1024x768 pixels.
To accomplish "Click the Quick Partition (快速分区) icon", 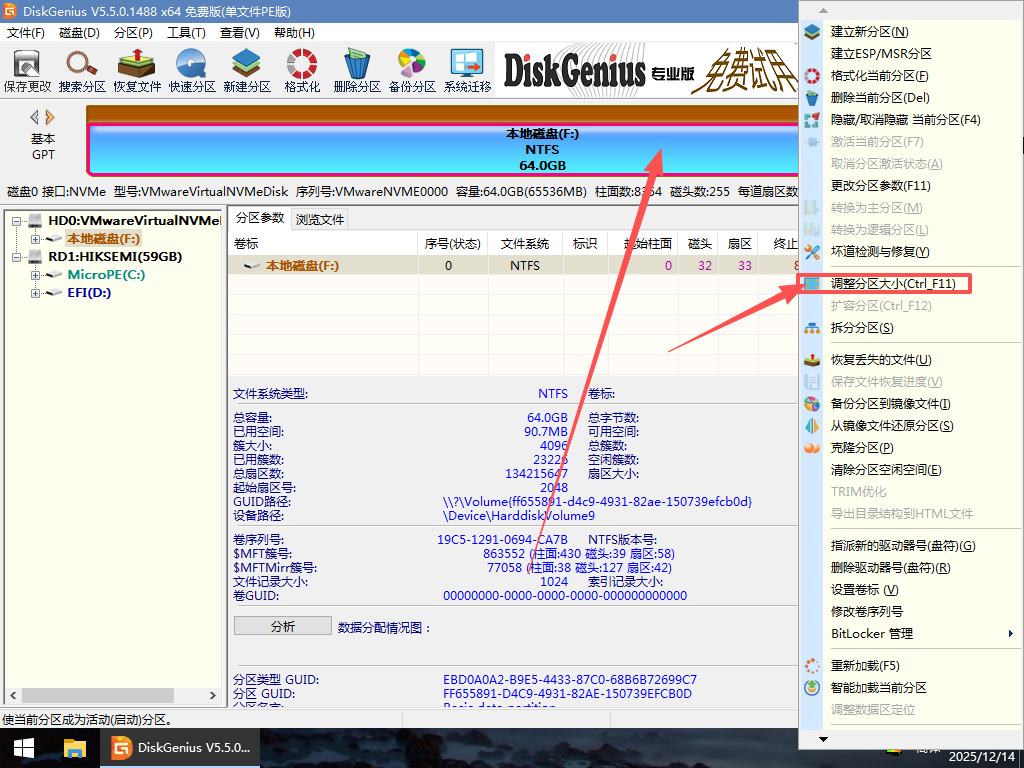I will (x=192, y=70).
